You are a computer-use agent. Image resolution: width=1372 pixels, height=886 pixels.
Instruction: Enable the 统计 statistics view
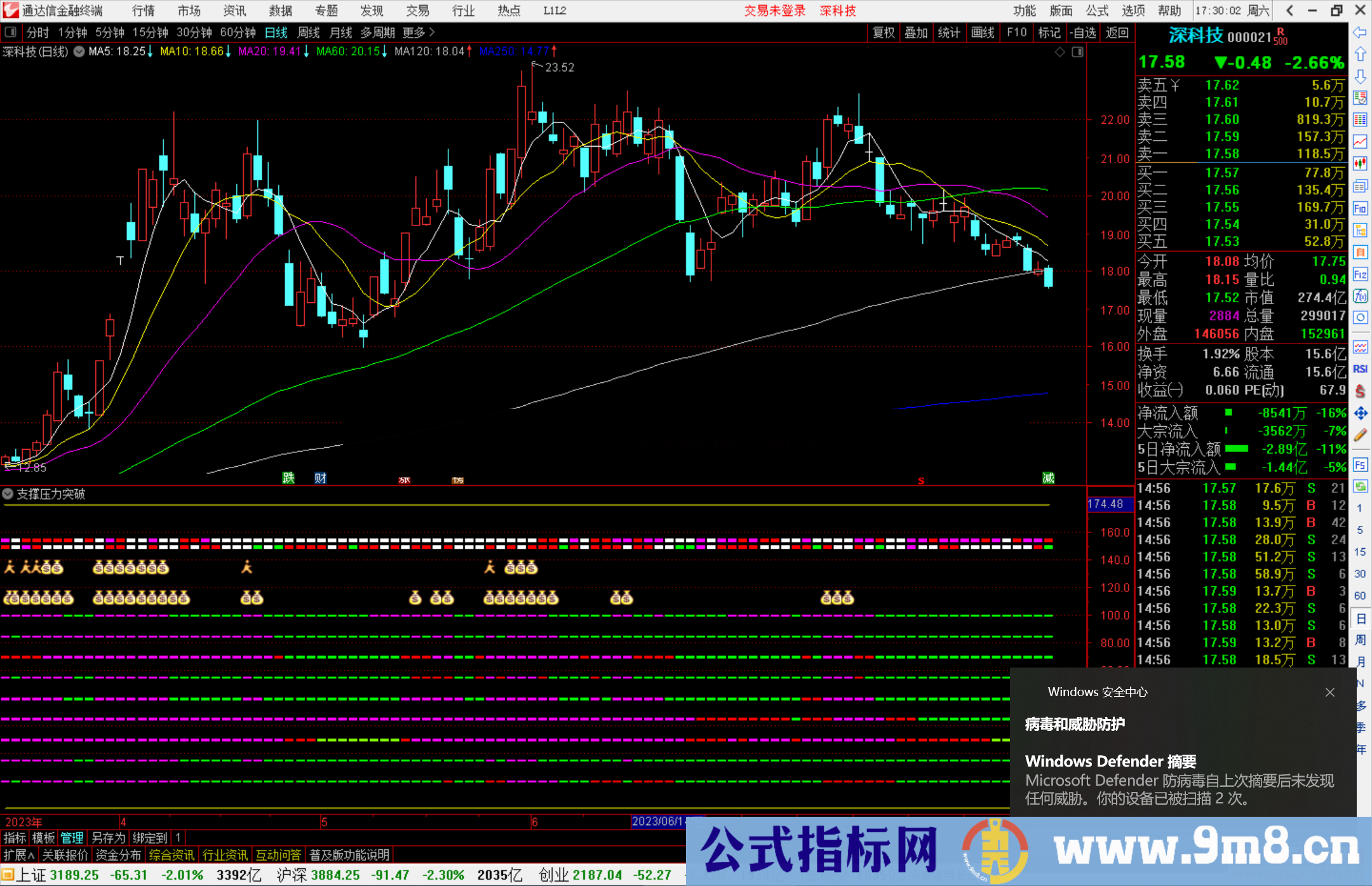click(950, 32)
